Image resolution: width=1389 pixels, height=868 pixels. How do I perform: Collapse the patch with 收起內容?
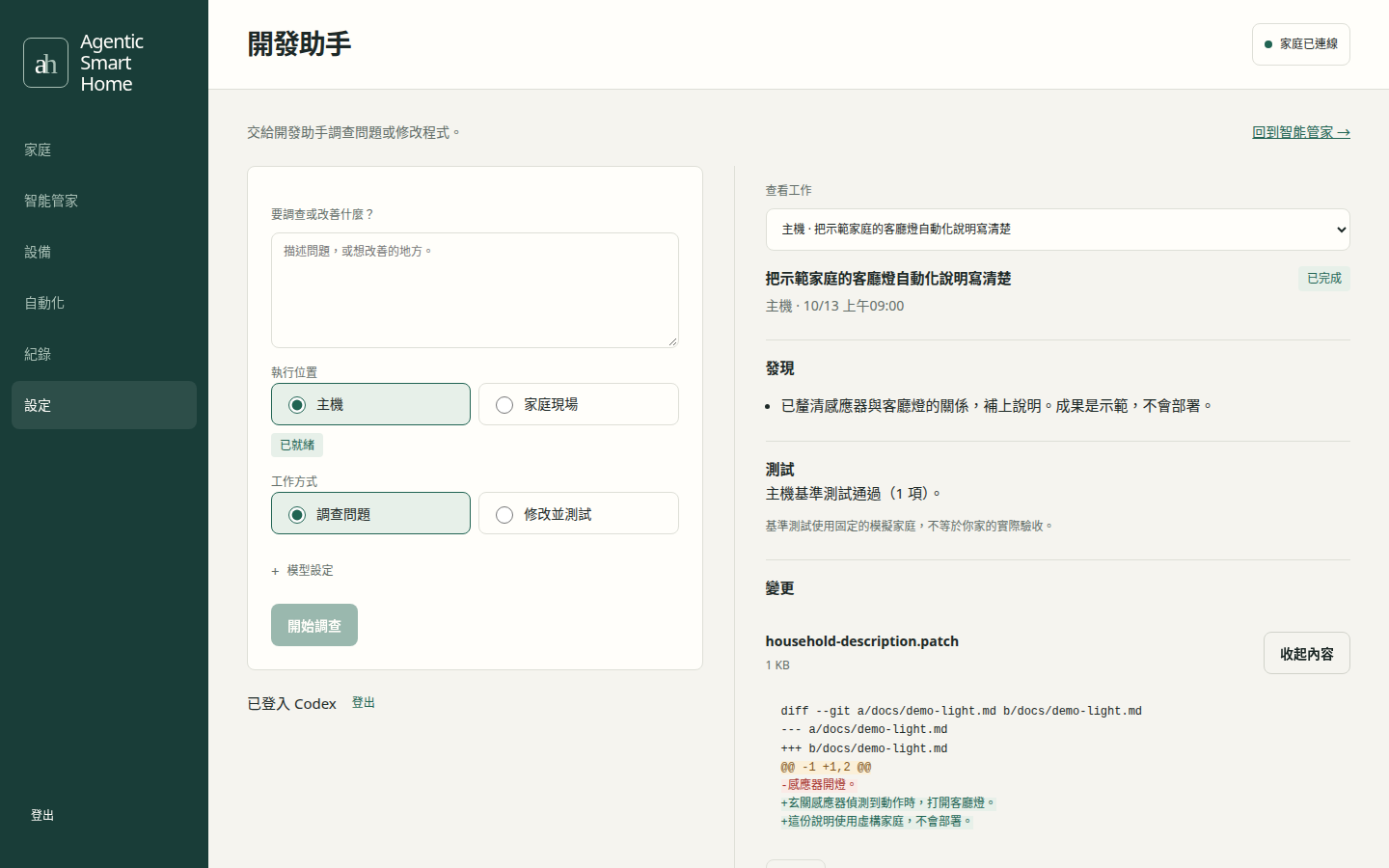point(1306,653)
